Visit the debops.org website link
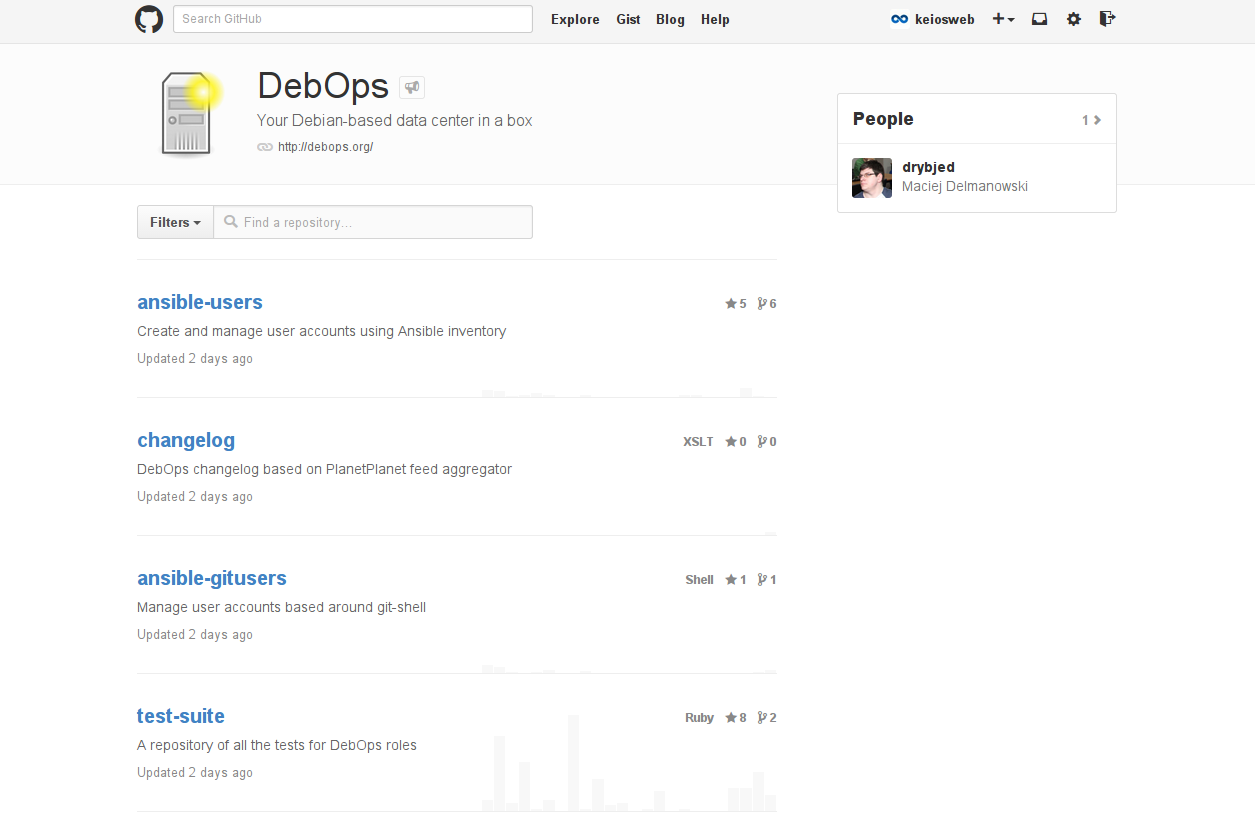1255x834 pixels. [x=325, y=147]
